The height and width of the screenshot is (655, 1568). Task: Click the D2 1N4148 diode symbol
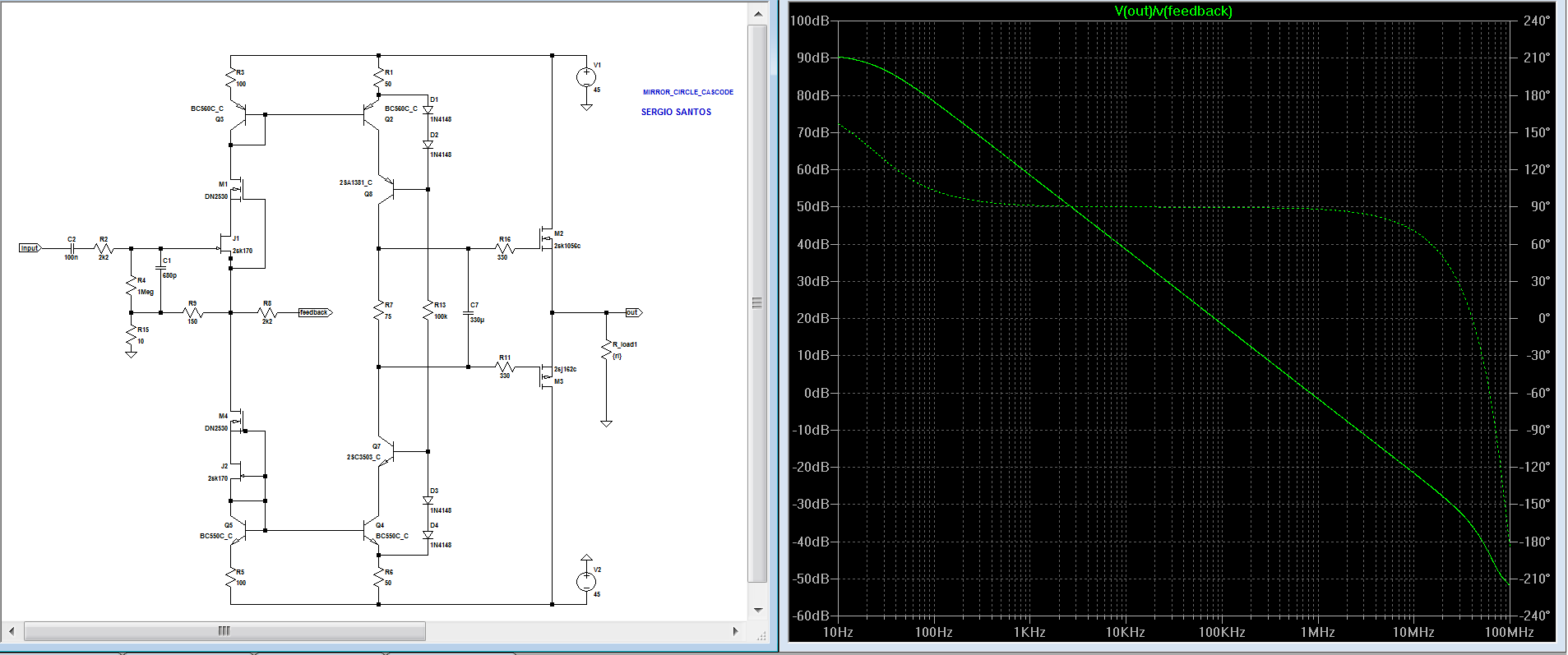[x=428, y=145]
